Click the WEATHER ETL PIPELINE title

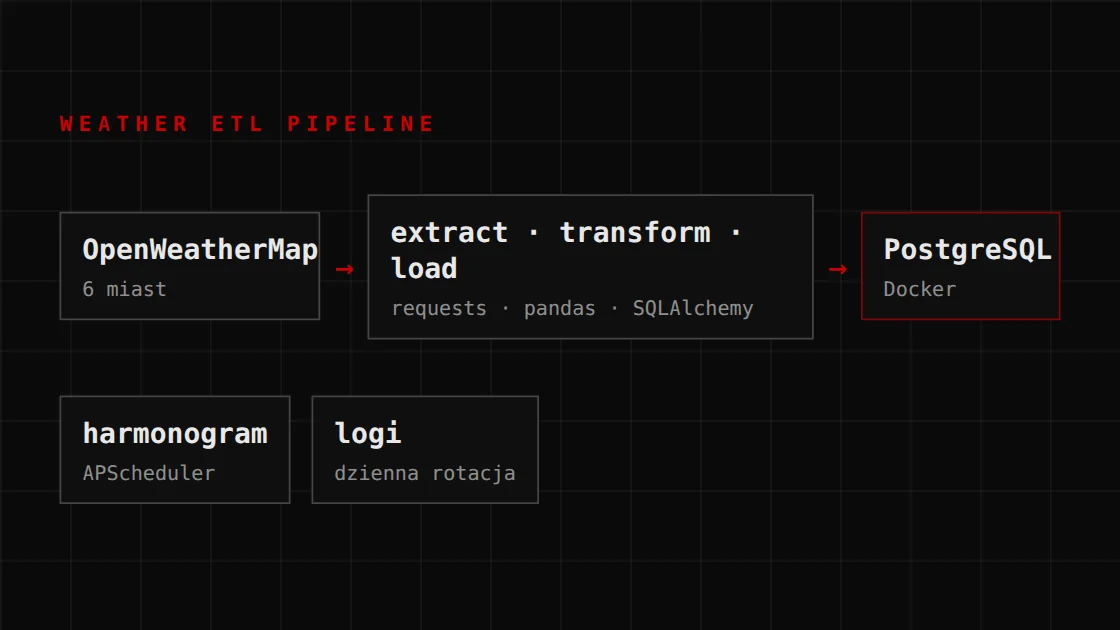point(247,124)
